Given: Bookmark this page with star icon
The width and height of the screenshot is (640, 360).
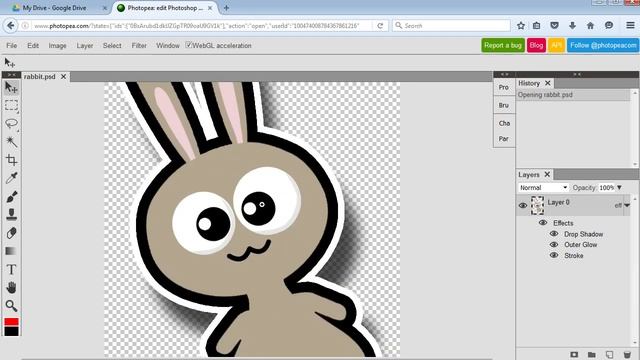Looking at the screenshot, I should coord(521,26).
